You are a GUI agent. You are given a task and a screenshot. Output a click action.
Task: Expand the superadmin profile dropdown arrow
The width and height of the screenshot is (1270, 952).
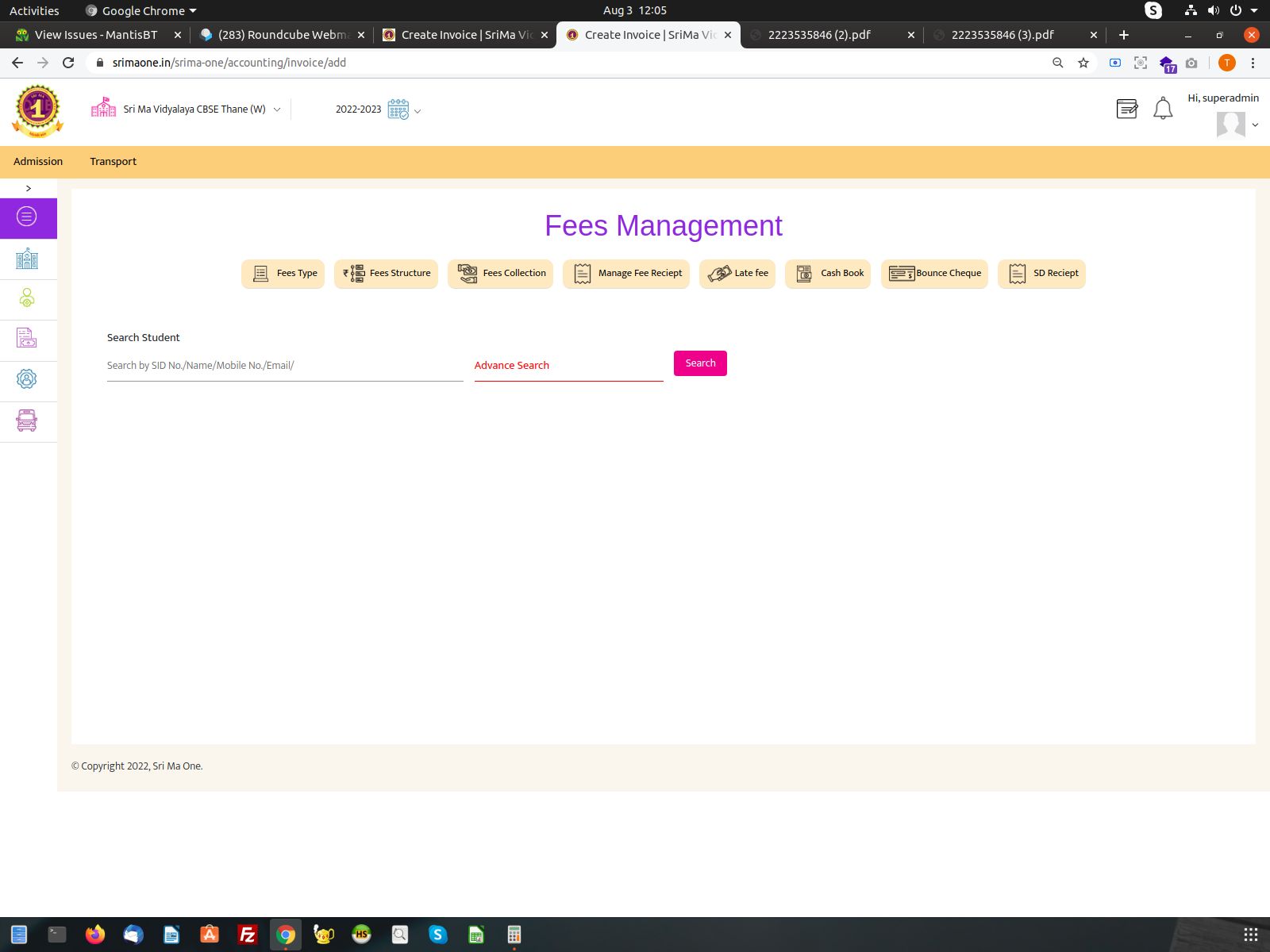tap(1255, 125)
